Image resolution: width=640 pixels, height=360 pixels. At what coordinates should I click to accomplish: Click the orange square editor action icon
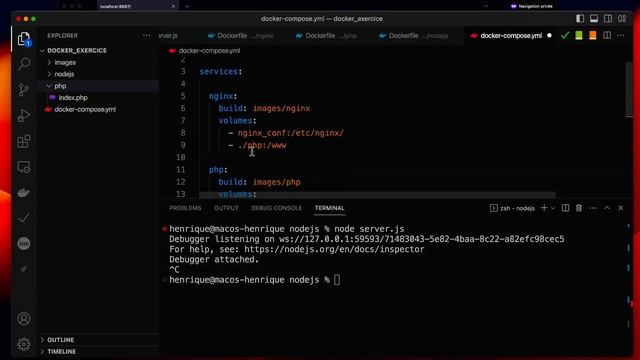tap(593, 36)
